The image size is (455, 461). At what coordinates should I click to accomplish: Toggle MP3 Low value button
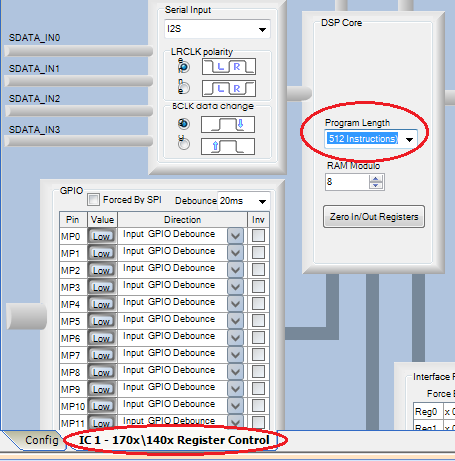102,287
